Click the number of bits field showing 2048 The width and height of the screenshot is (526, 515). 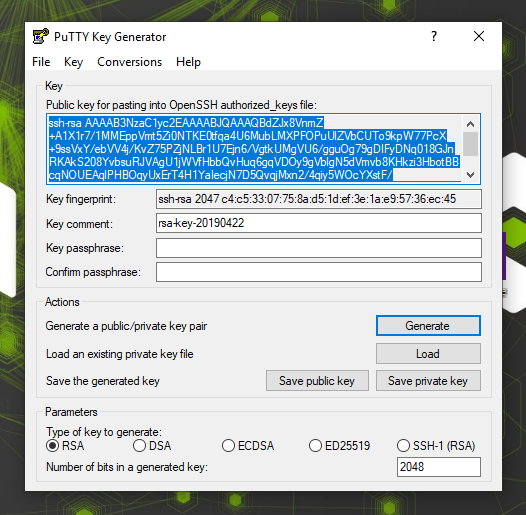point(439,467)
